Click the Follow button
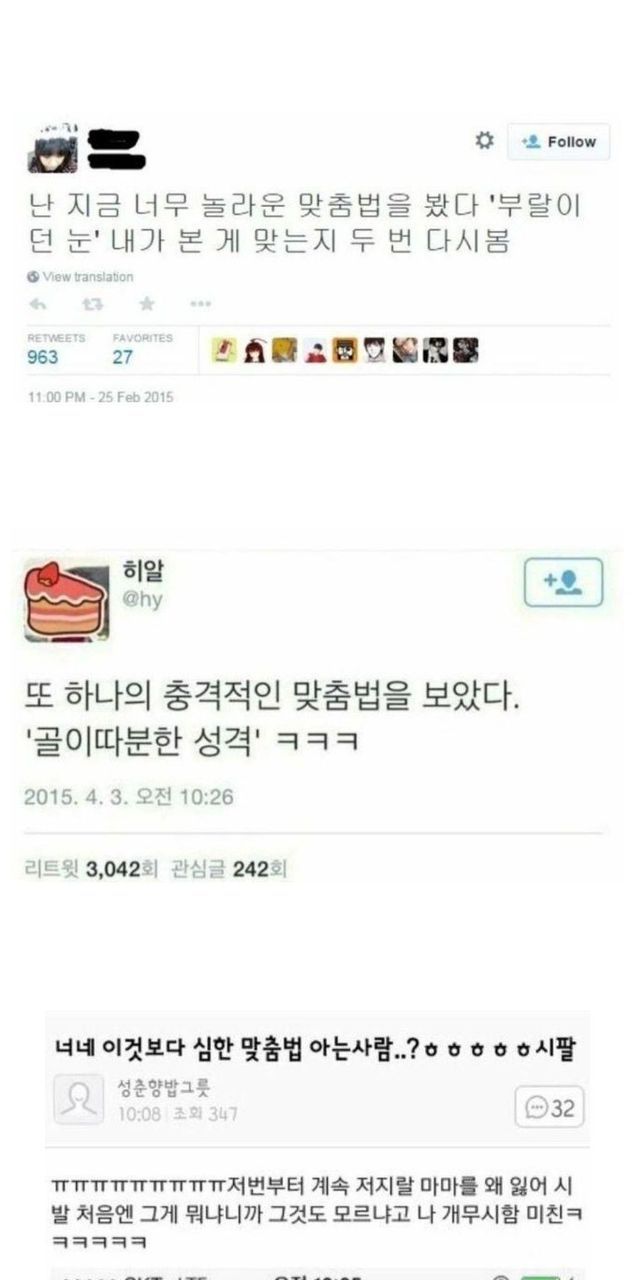Screen dimensions: 640x1280 tap(559, 142)
